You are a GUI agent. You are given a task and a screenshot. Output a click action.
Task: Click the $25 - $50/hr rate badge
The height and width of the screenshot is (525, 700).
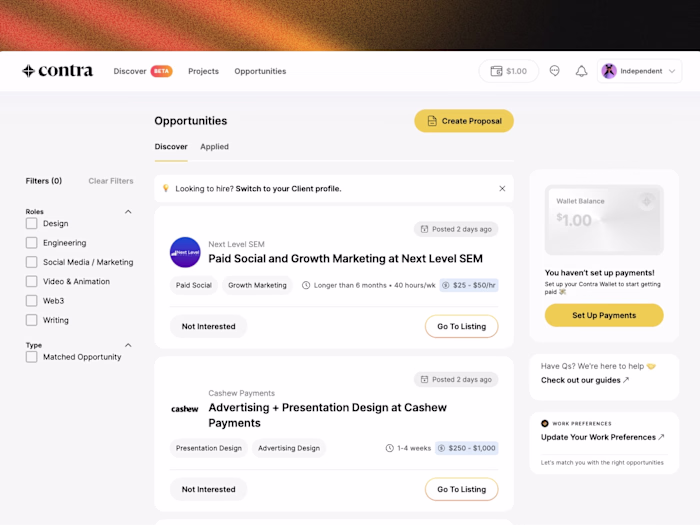tap(469, 285)
